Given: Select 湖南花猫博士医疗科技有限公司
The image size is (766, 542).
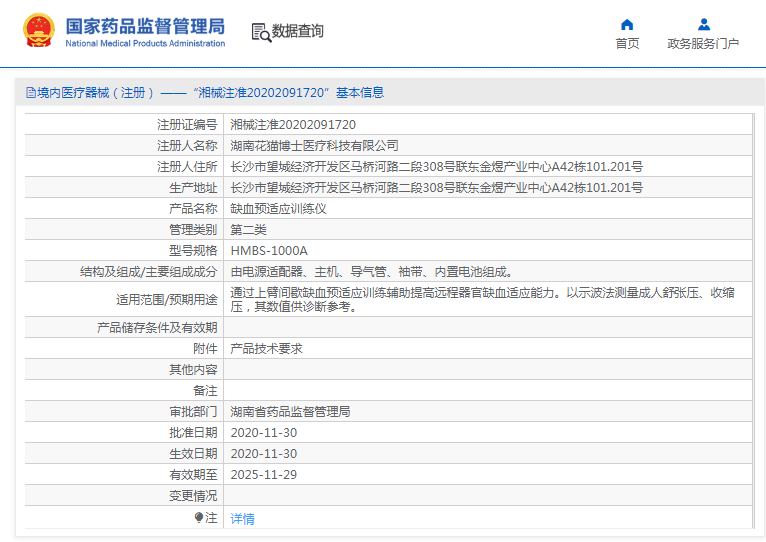Looking at the screenshot, I should pyautogui.click(x=314, y=146).
